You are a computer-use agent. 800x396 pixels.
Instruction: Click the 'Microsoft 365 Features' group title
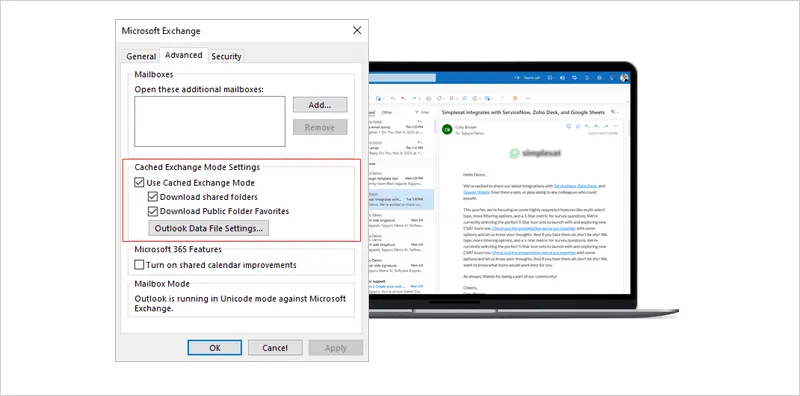click(x=178, y=250)
